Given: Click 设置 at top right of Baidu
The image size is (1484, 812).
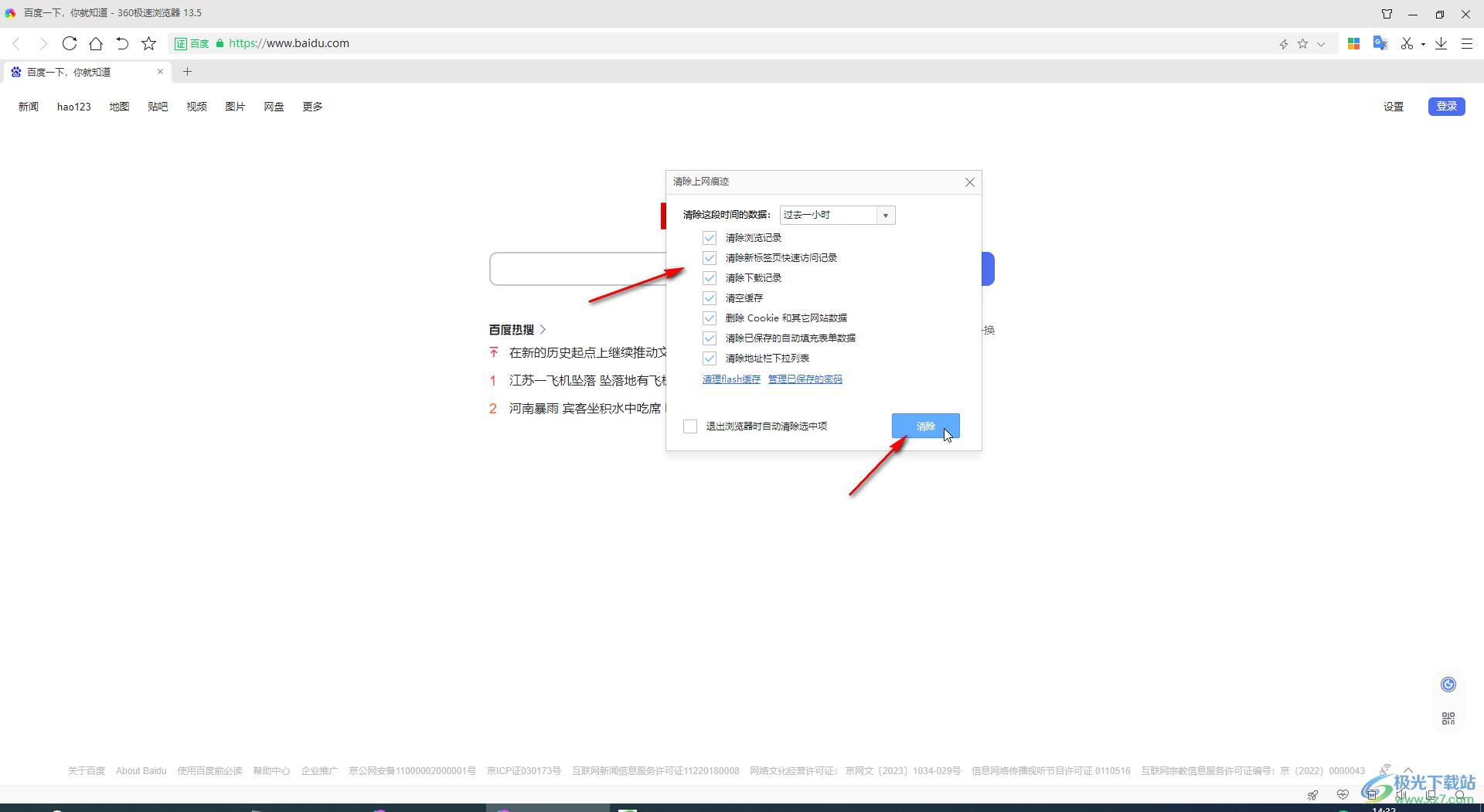Looking at the screenshot, I should point(1394,107).
